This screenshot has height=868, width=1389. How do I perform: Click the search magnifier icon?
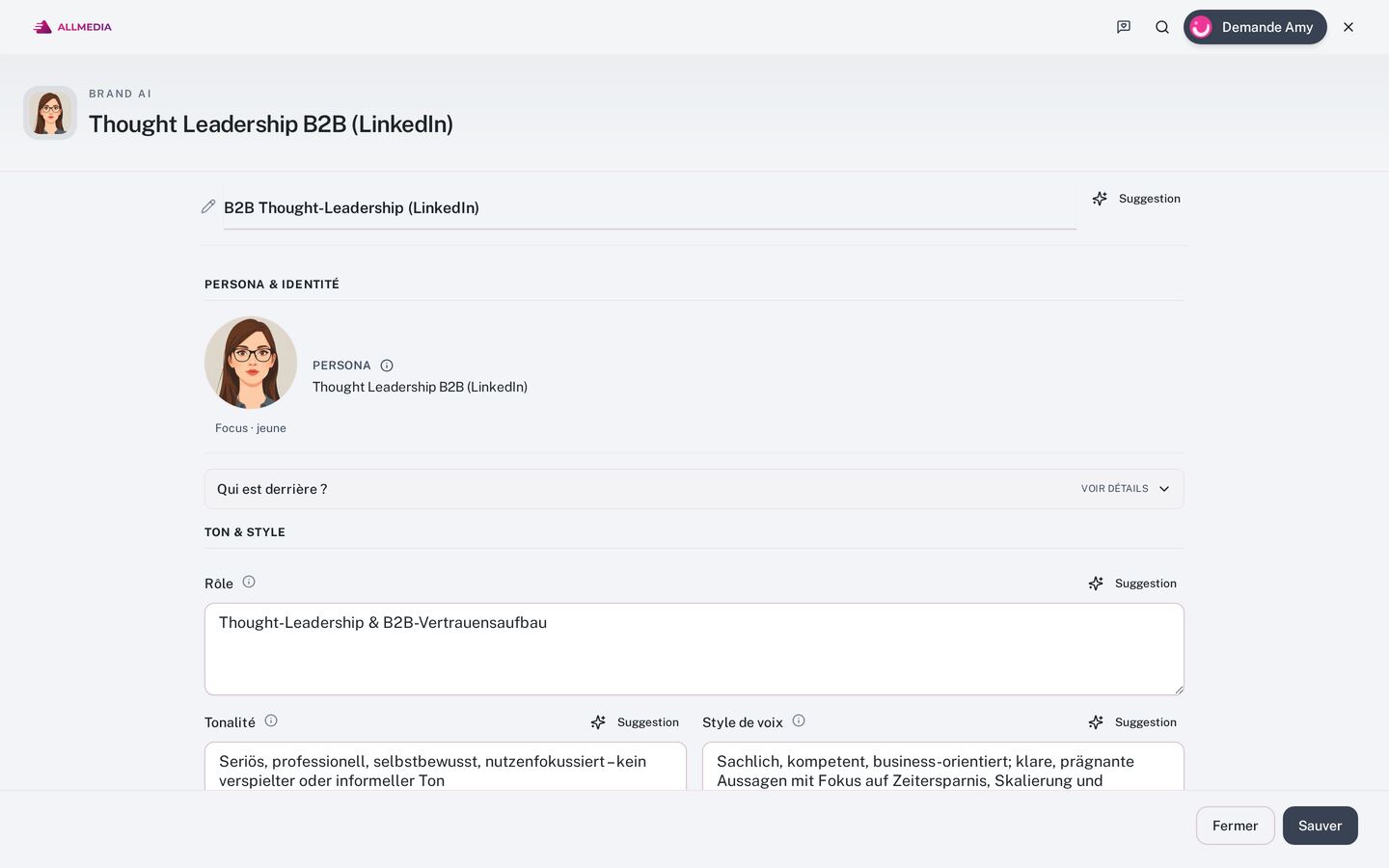[1162, 27]
